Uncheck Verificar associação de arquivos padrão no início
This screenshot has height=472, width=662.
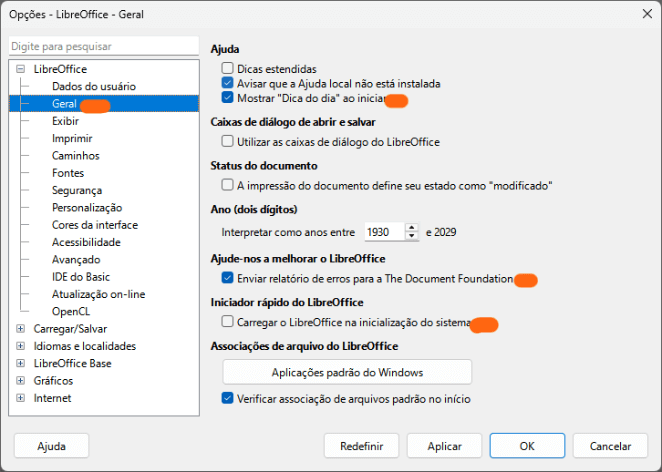click(227, 398)
